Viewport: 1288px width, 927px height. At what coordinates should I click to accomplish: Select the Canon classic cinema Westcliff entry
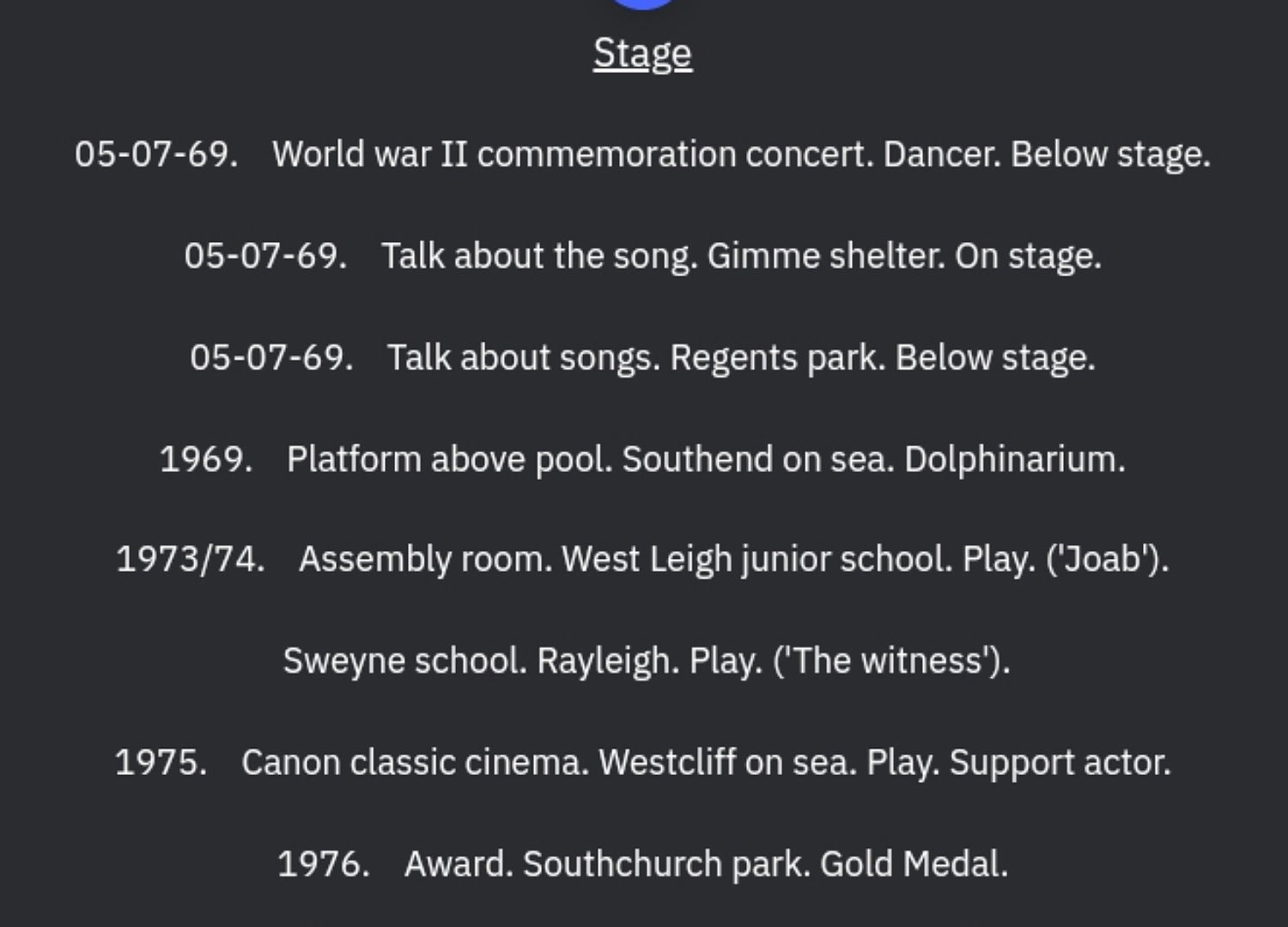coord(642,762)
